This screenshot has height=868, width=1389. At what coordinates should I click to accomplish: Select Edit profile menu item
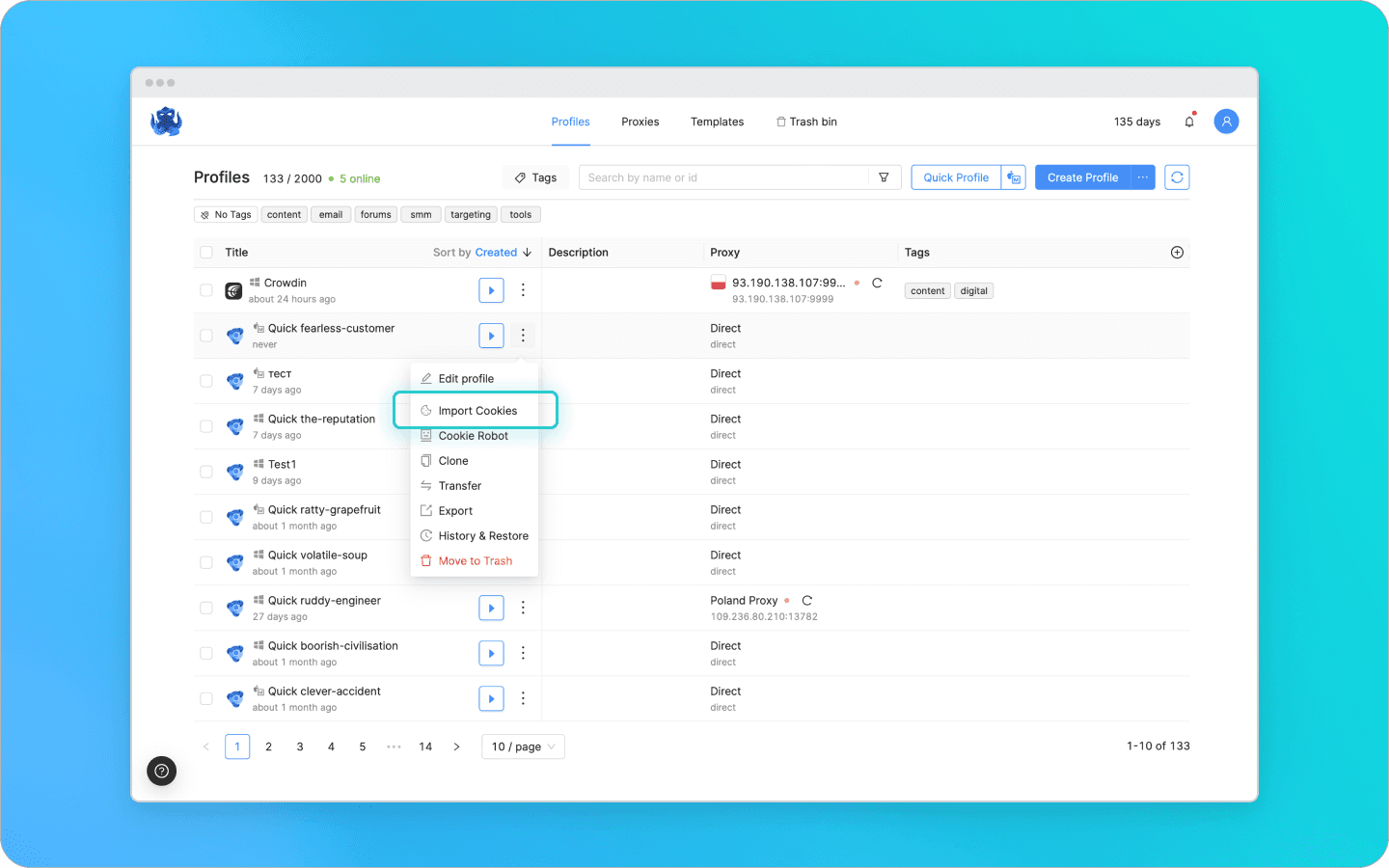(x=475, y=379)
